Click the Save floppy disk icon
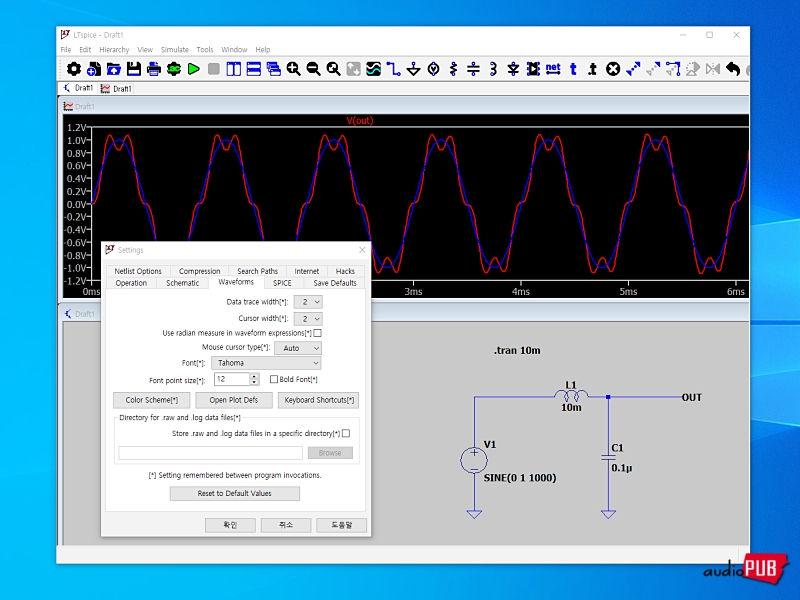The image size is (800, 600). [x=133, y=69]
